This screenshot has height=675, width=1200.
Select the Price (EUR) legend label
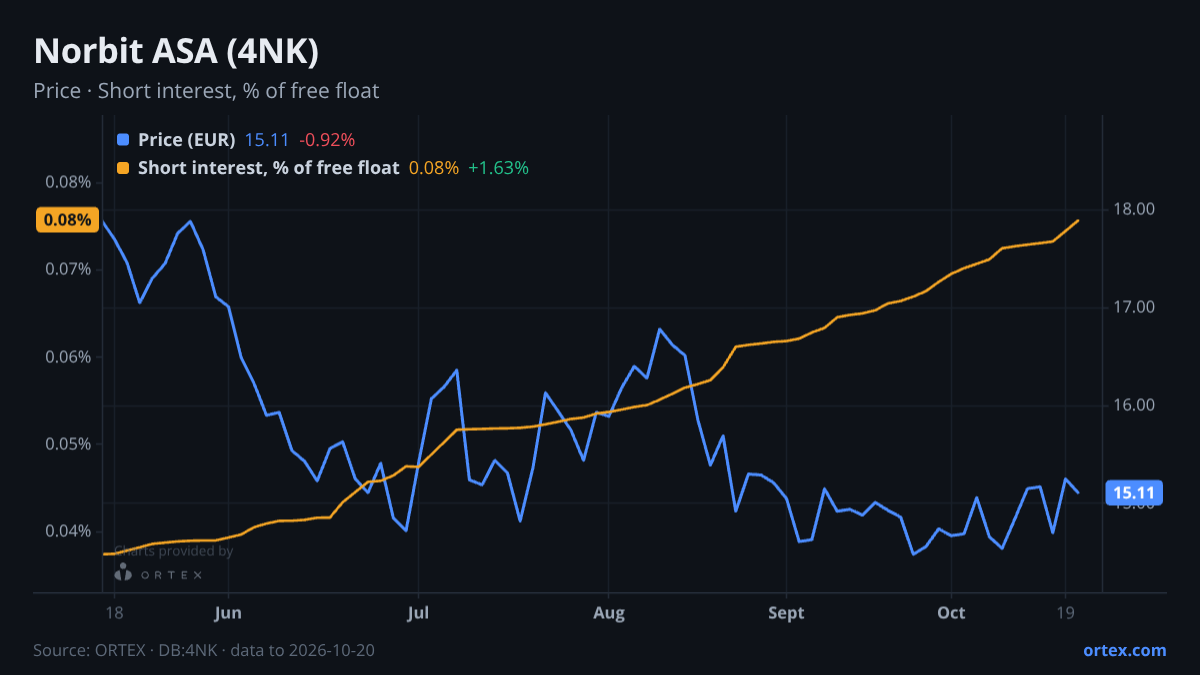click(x=187, y=140)
